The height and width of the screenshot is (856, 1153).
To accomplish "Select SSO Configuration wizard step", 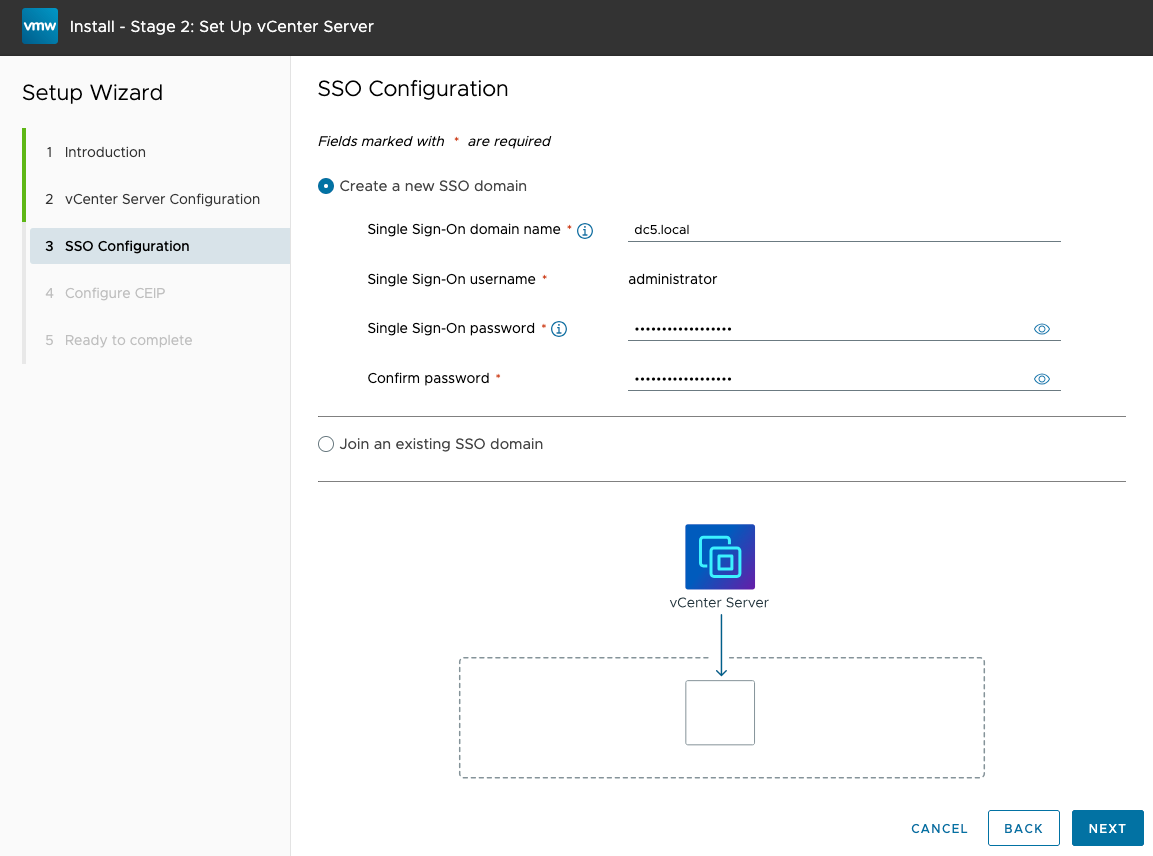I will click(160, 246).
